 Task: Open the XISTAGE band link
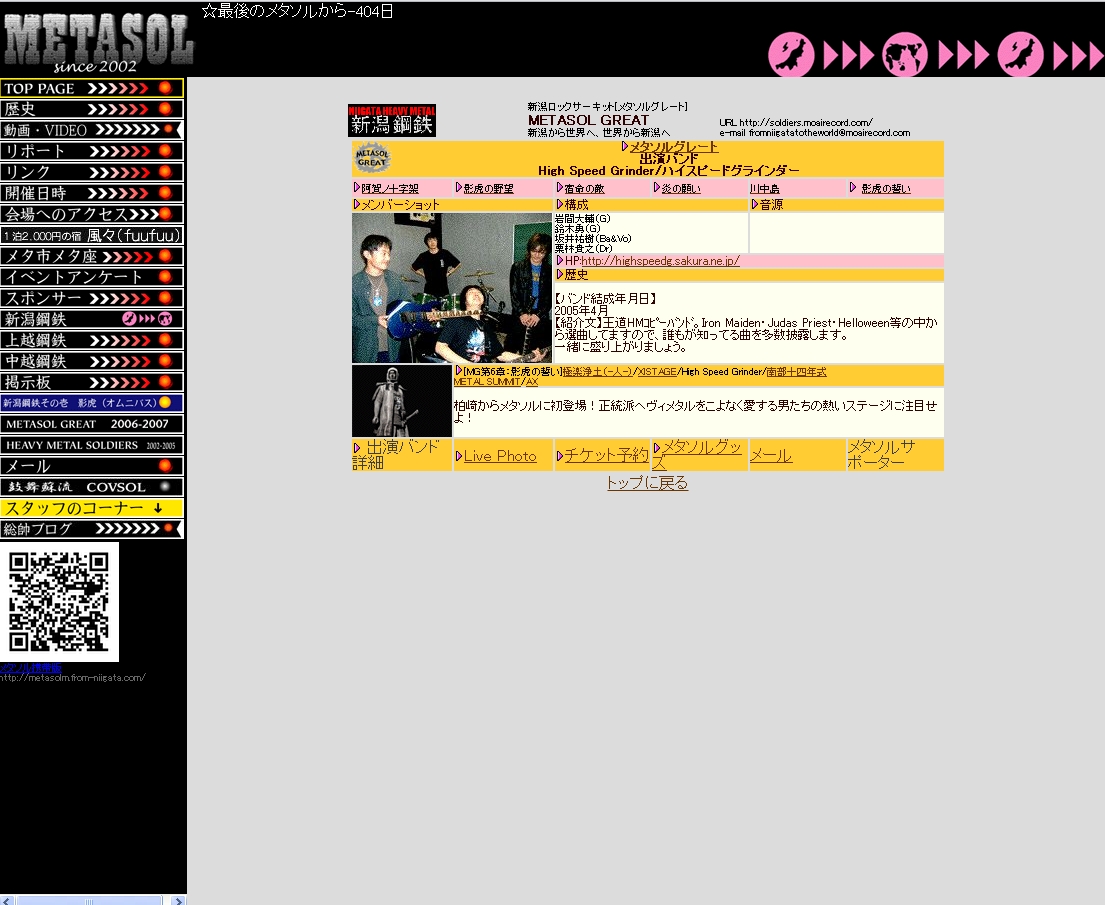point(657,371)
